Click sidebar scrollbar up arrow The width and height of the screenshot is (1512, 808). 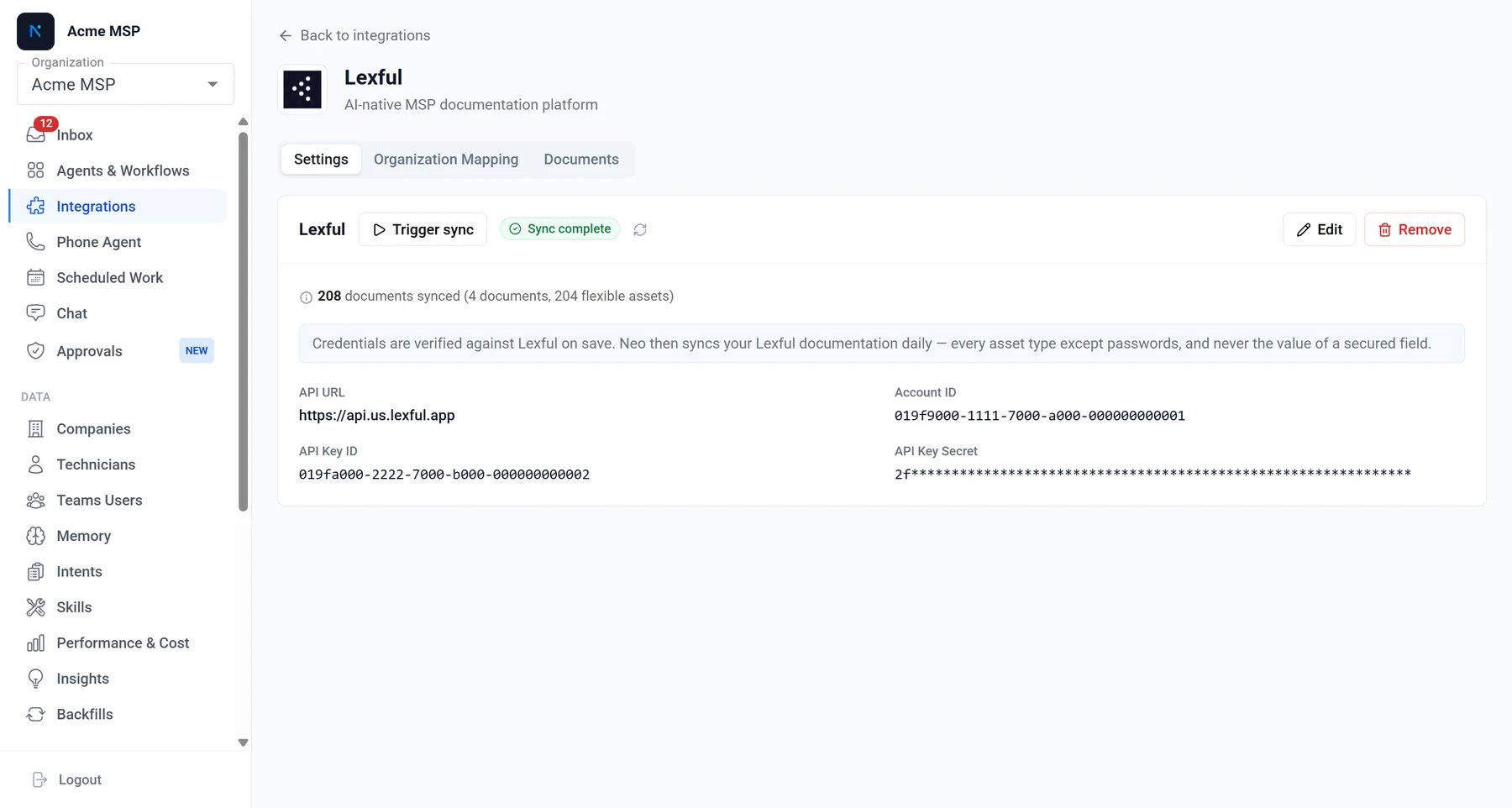pyautogui.click(x=244, y=122)
